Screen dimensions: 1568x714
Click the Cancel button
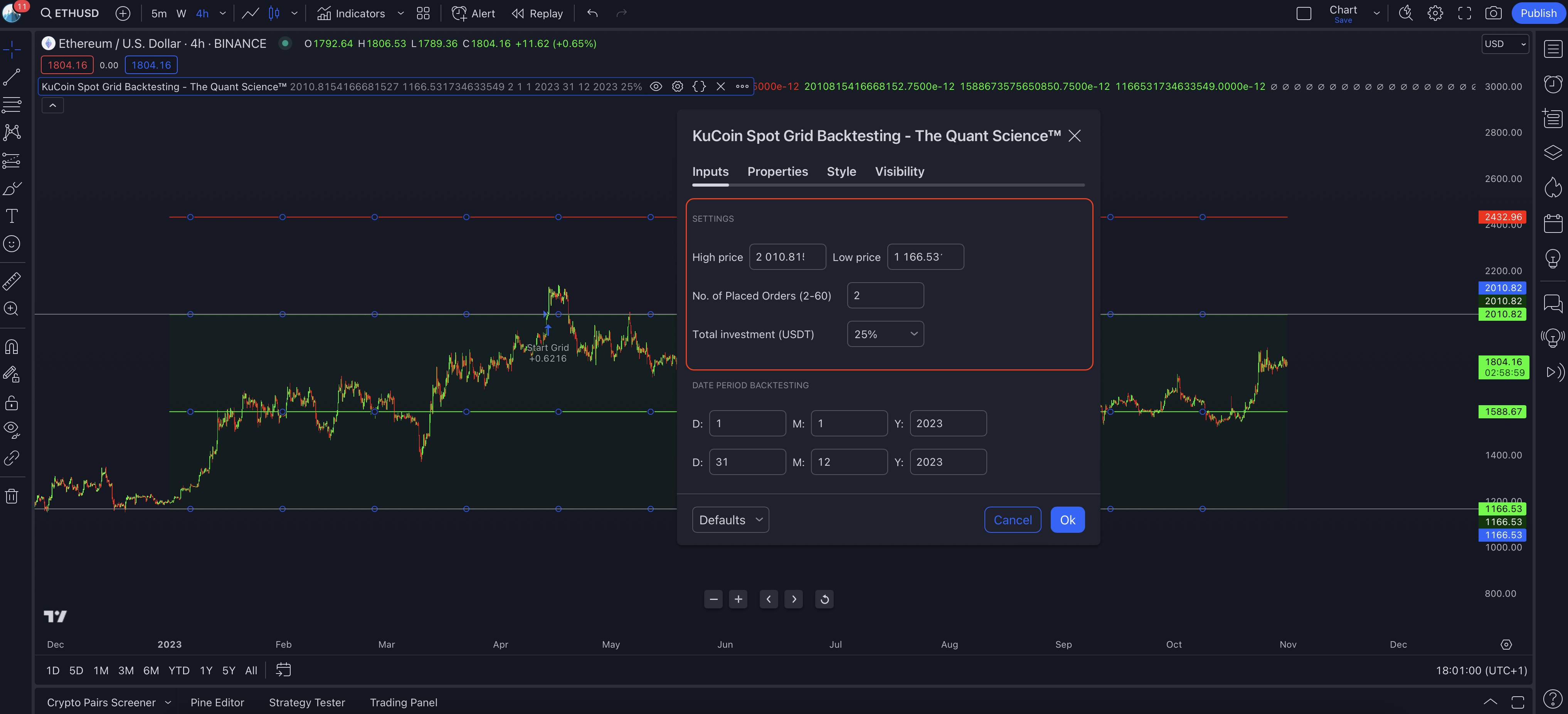[x=1012, y=520]
